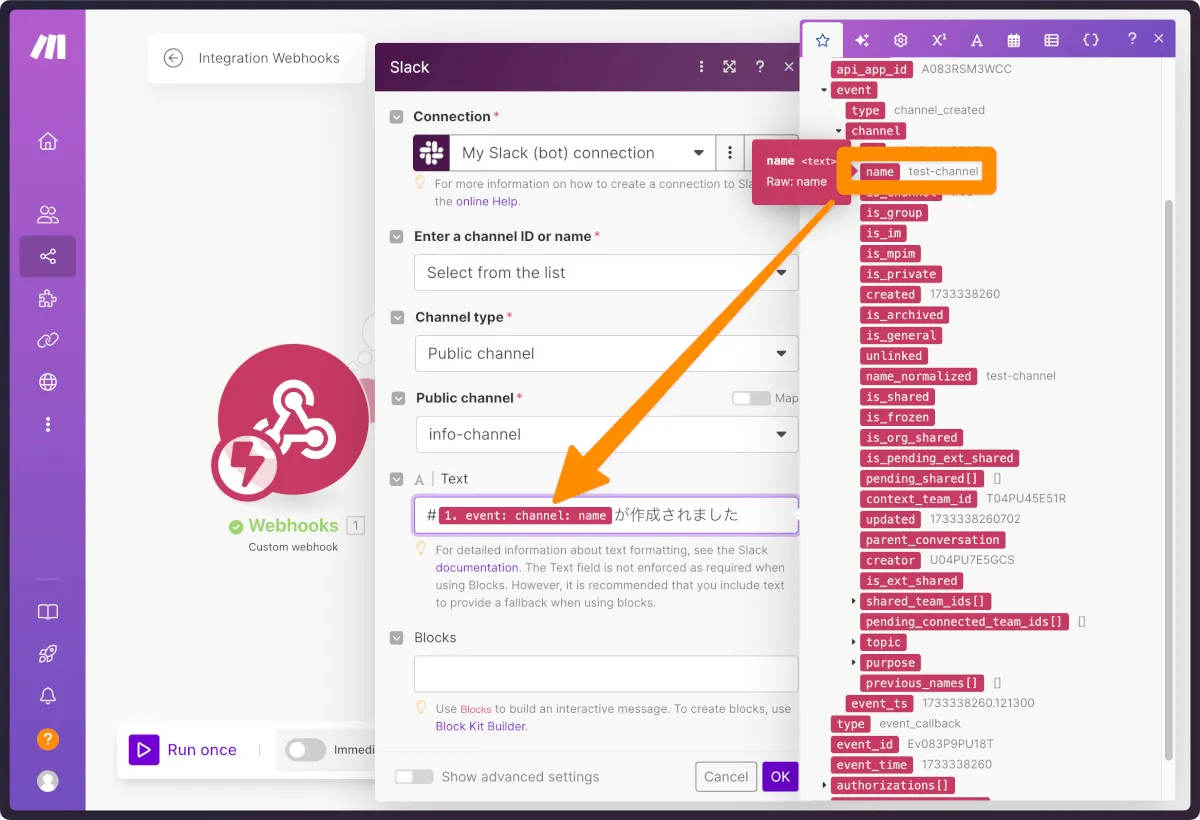
Task: Open the Slack module three-dots menu
Action: tap(700, 67)
